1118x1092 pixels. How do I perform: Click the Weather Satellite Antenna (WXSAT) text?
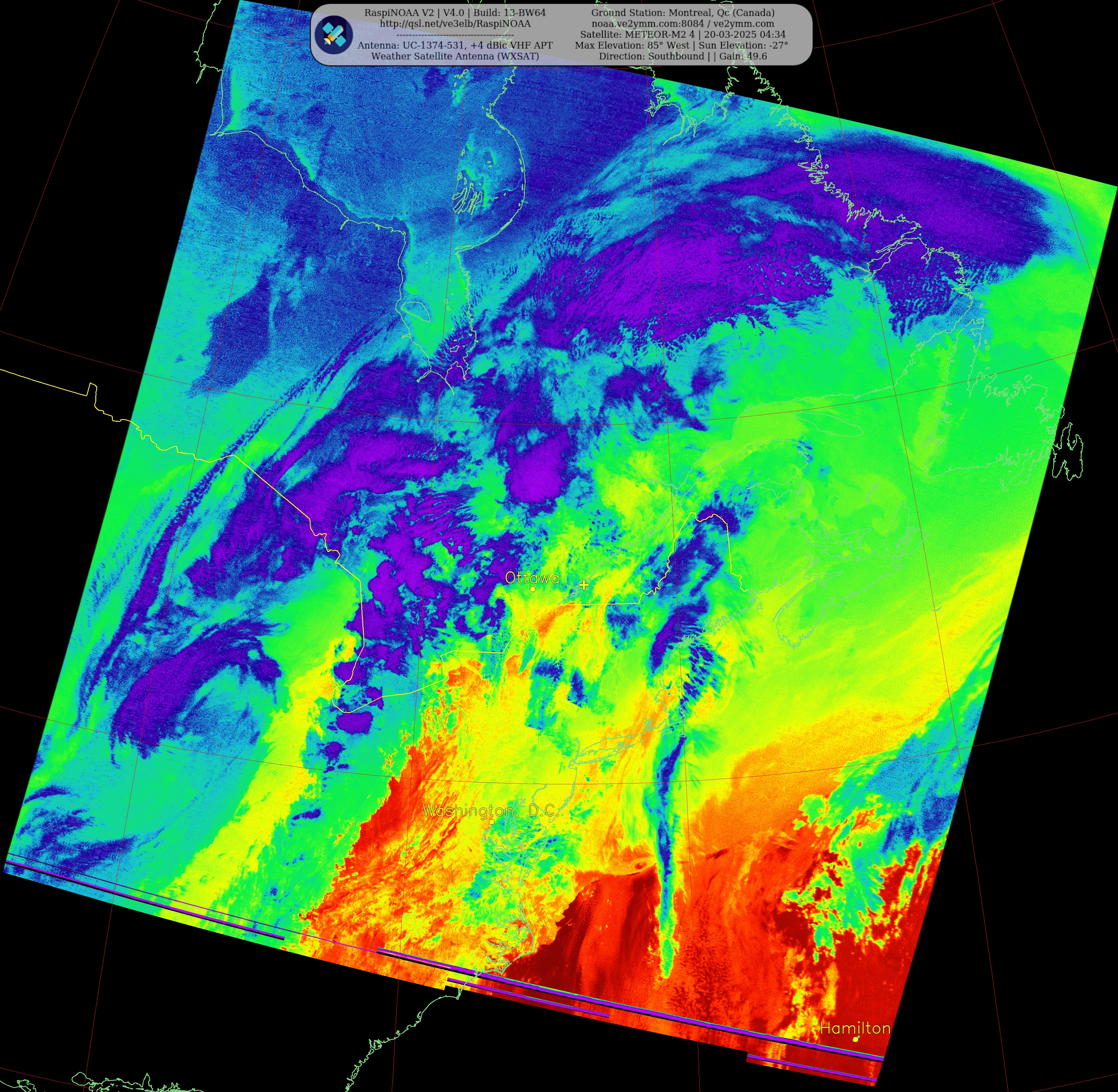pos(455,56)
